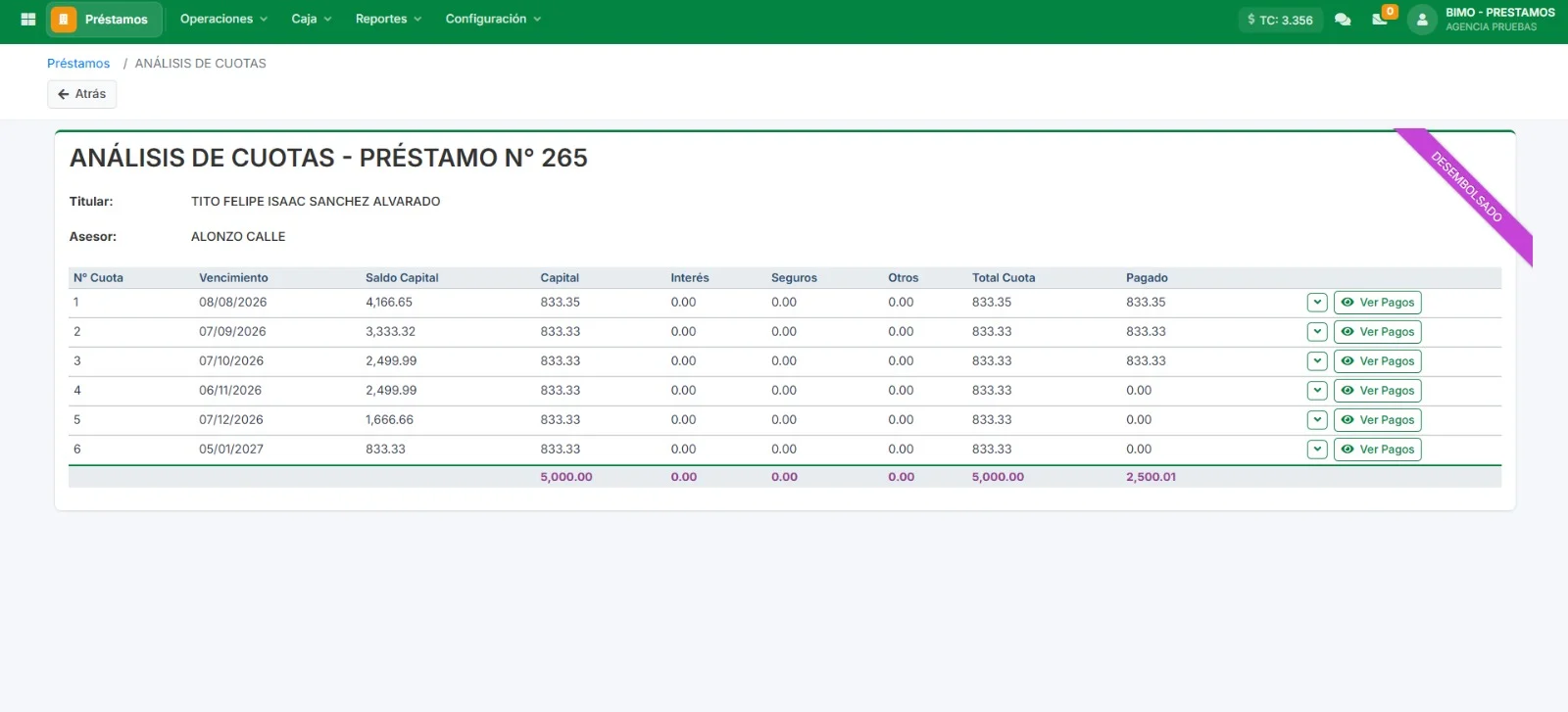The height and width of the screenshot is (712, 1568).
Task: Expand details dropdown for cuota 5
Action: point(1317,420)
